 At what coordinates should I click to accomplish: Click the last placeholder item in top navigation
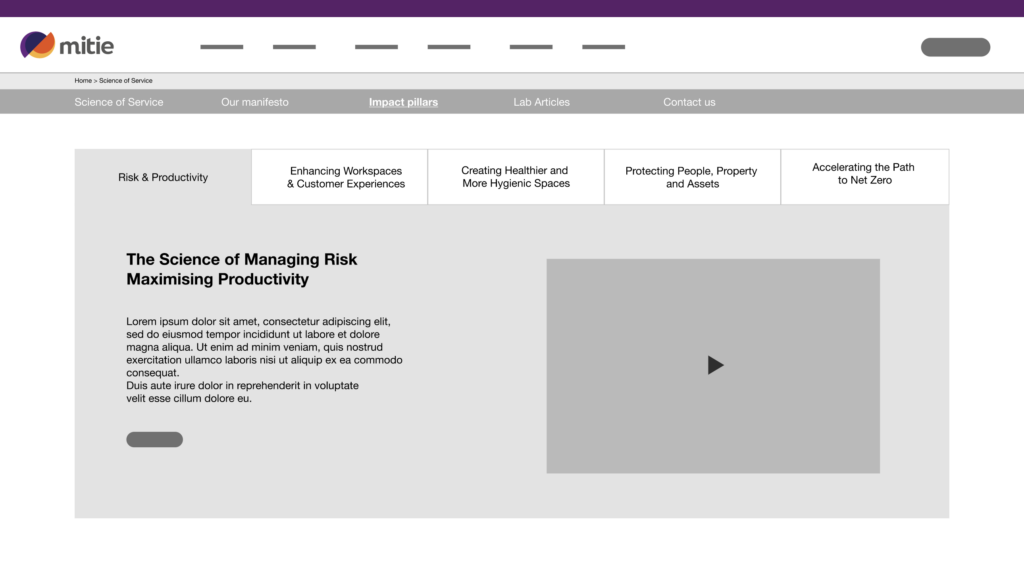[x=603, y=47]
